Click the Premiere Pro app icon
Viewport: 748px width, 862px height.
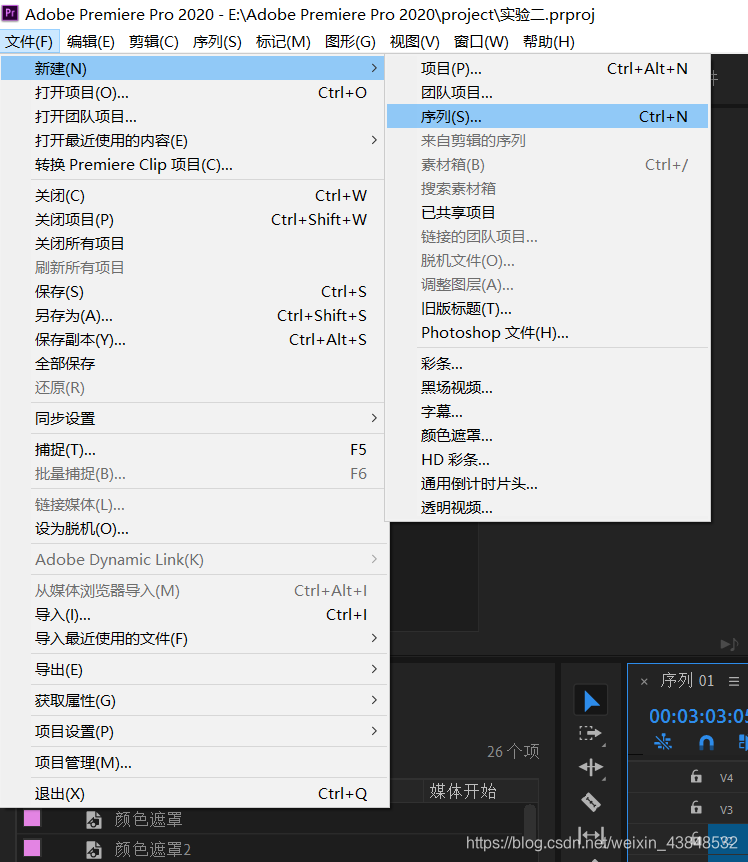coord(10,13)
